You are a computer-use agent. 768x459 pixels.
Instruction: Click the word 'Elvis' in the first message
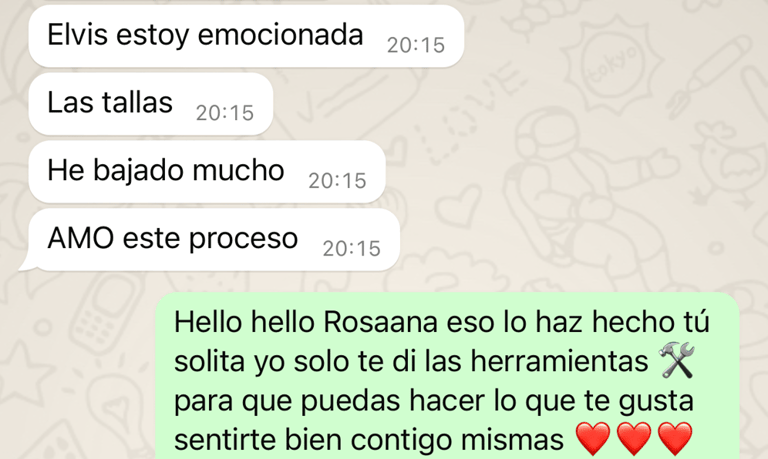tap(77, 35)
